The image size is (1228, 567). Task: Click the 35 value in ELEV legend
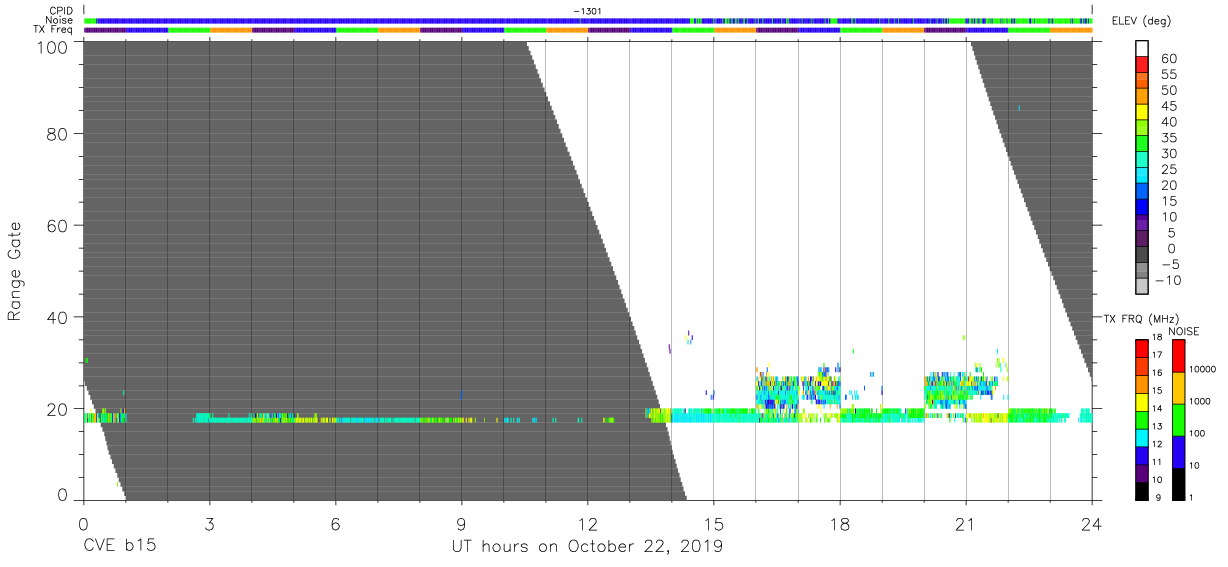coord(1167,138)
